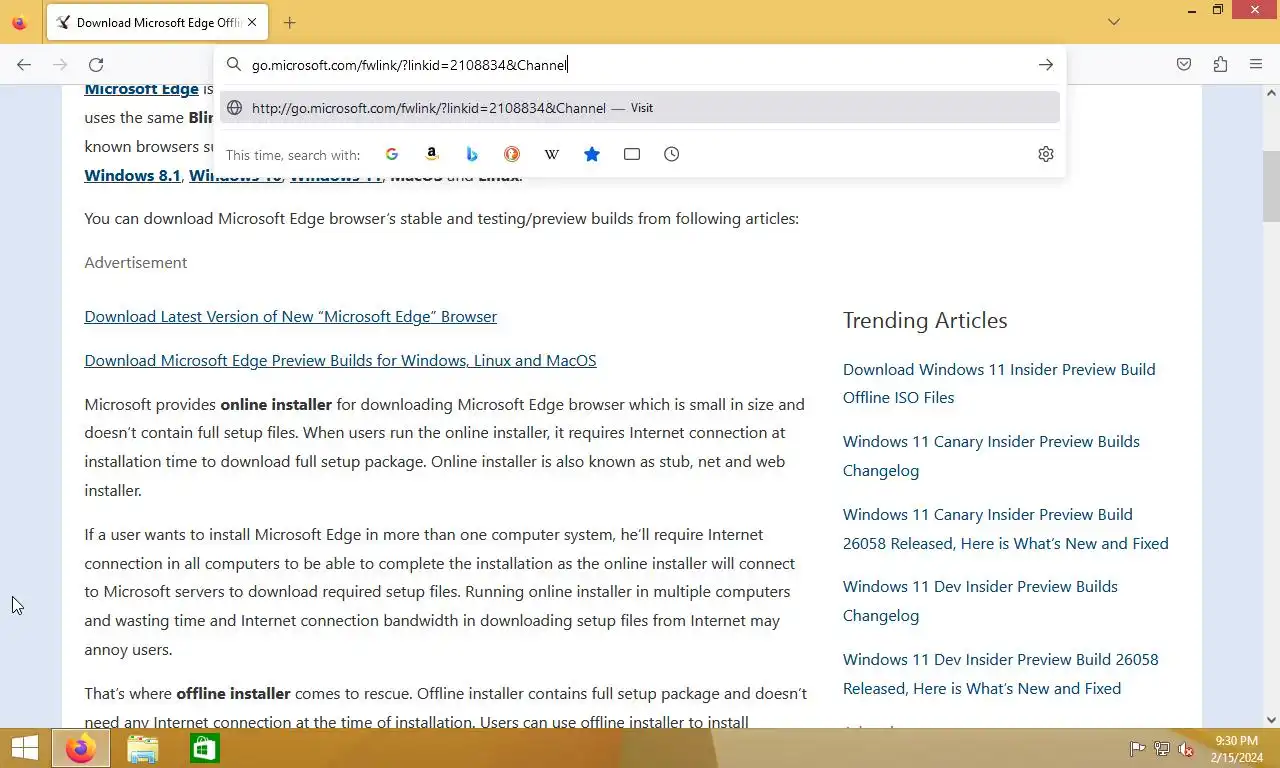1280x768 pixels.
Task: Open the Windows 8.1 link
Action: click(132, 175)
